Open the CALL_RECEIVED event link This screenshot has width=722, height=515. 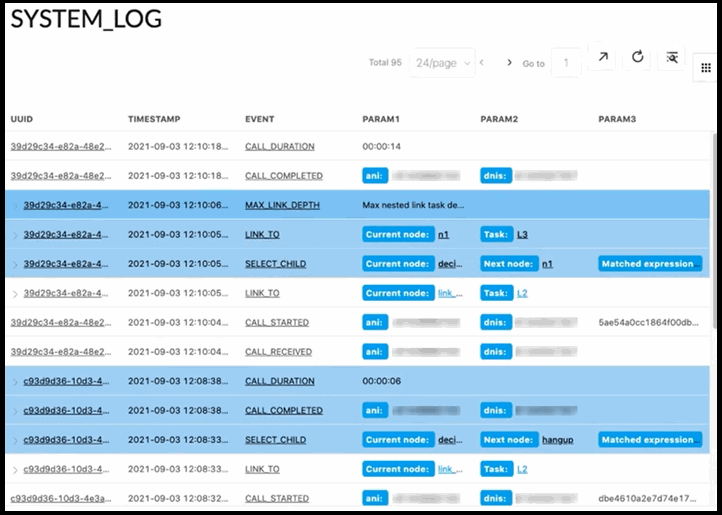278,352
